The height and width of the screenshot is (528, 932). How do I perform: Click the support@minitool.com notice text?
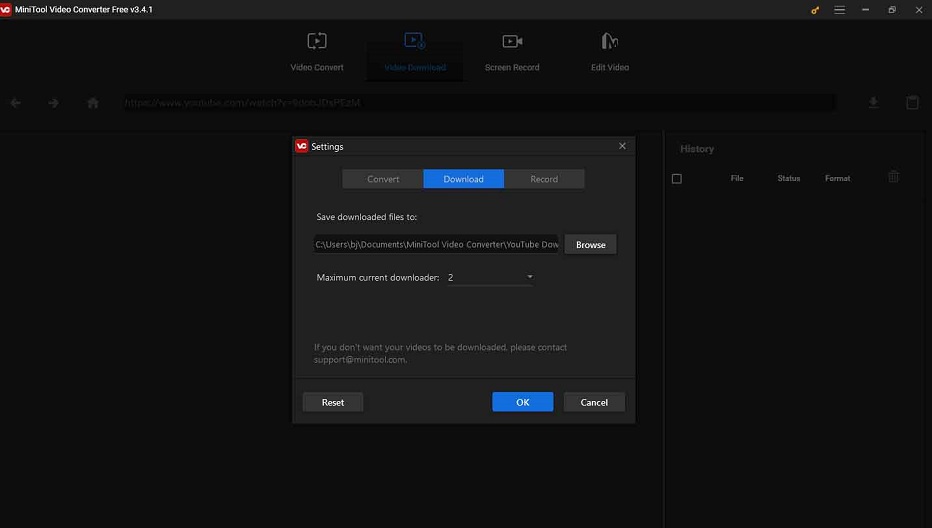pyautogui.click(x=440, y=353)
